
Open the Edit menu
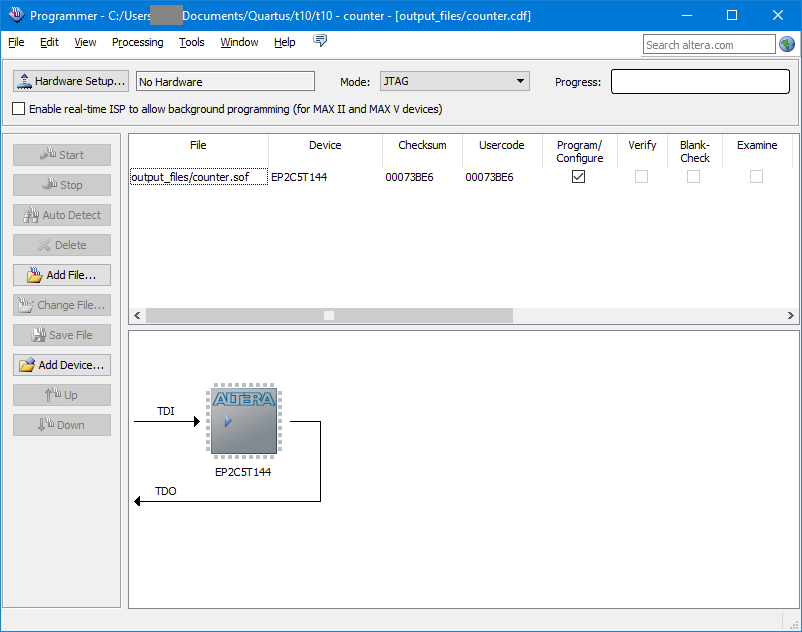(x=49, y=42)
